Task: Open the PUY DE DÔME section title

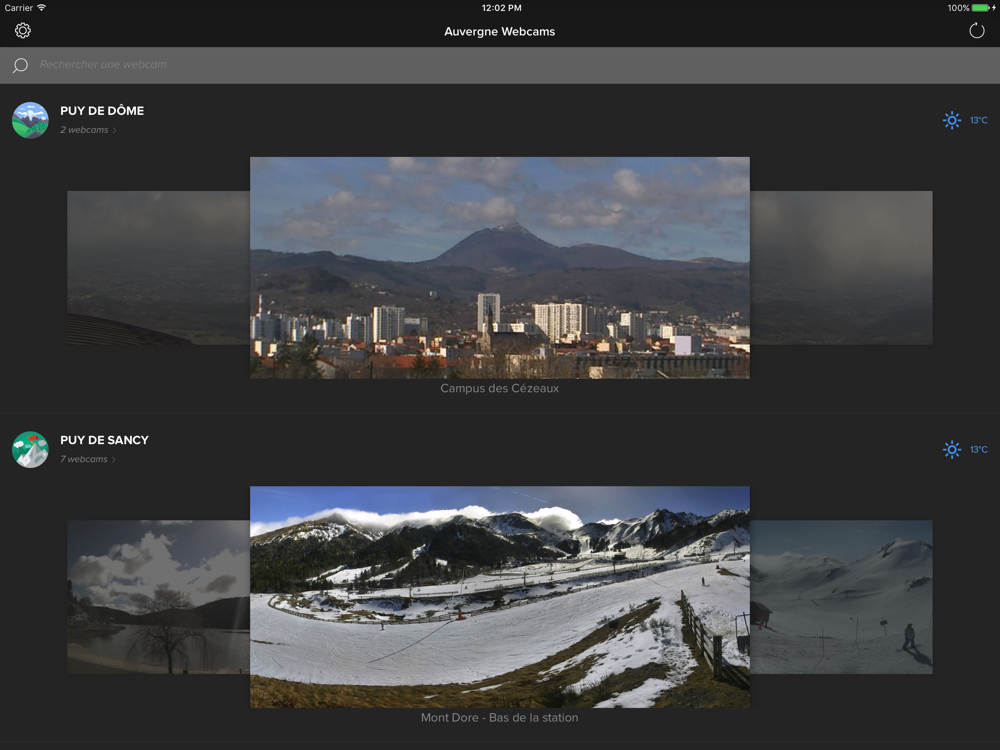Action: click(102, 111)
